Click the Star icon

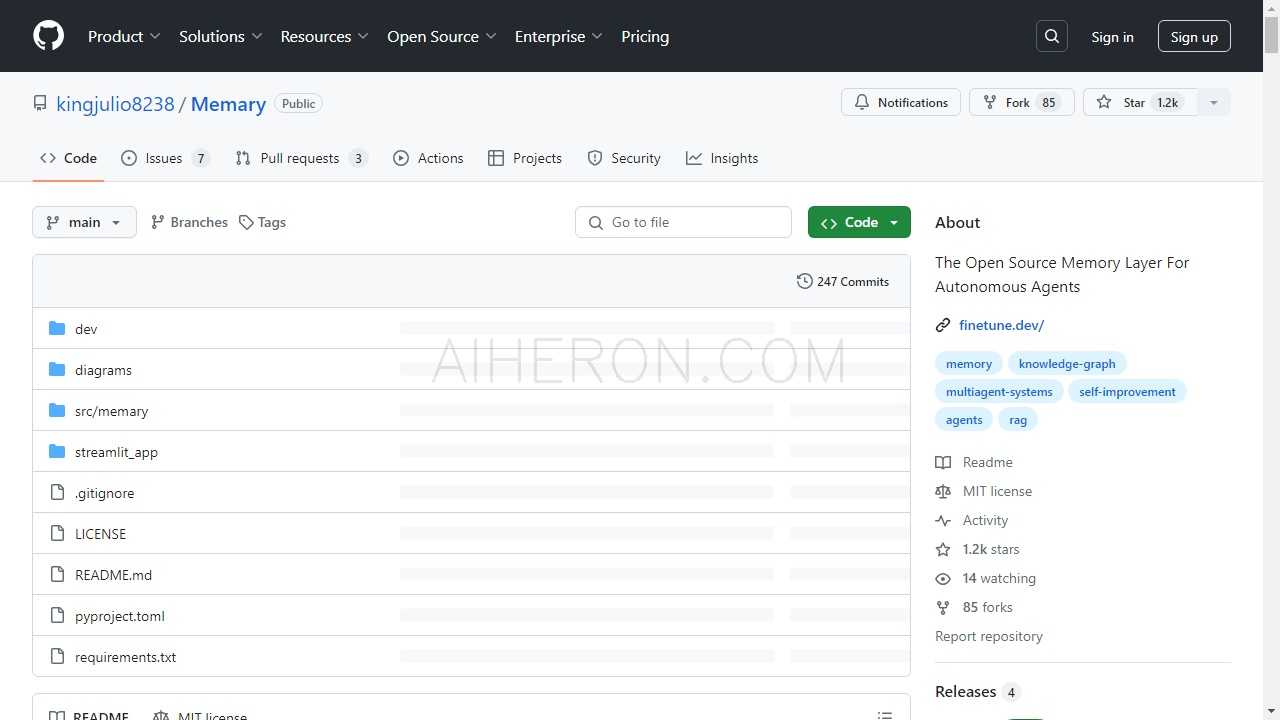[x=1104, y=102]
